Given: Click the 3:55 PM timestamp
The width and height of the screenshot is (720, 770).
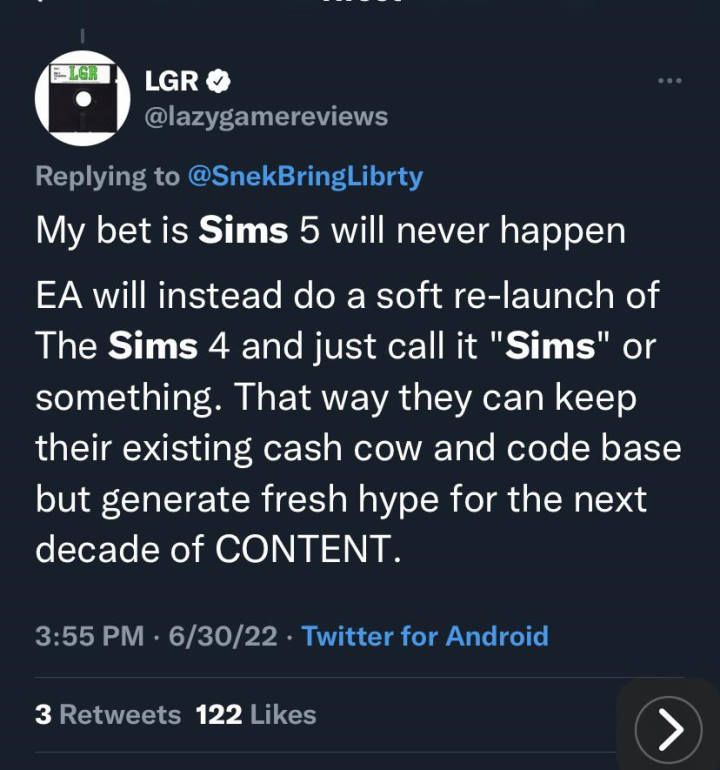Looking at the screenshot, I should [x=89, y=636].
